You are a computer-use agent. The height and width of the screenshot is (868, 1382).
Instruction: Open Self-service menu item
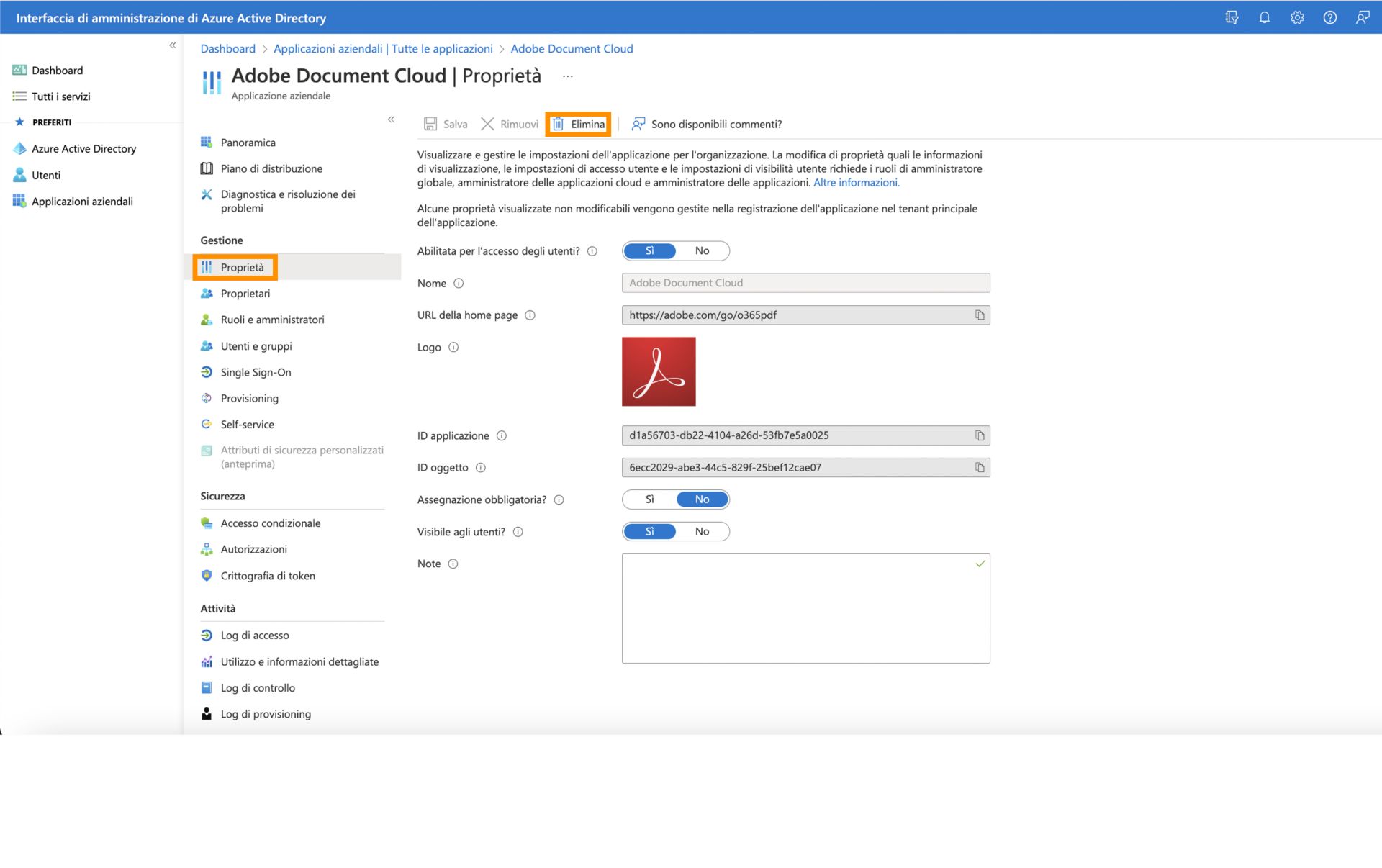click(247, 425)
